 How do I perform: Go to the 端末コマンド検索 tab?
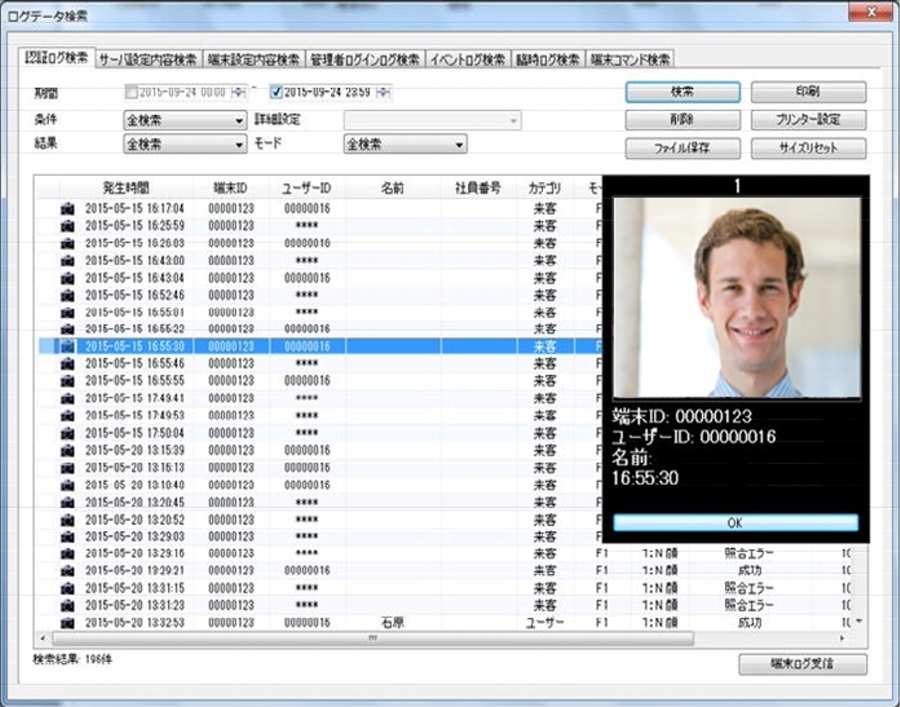tap(630, 59)
